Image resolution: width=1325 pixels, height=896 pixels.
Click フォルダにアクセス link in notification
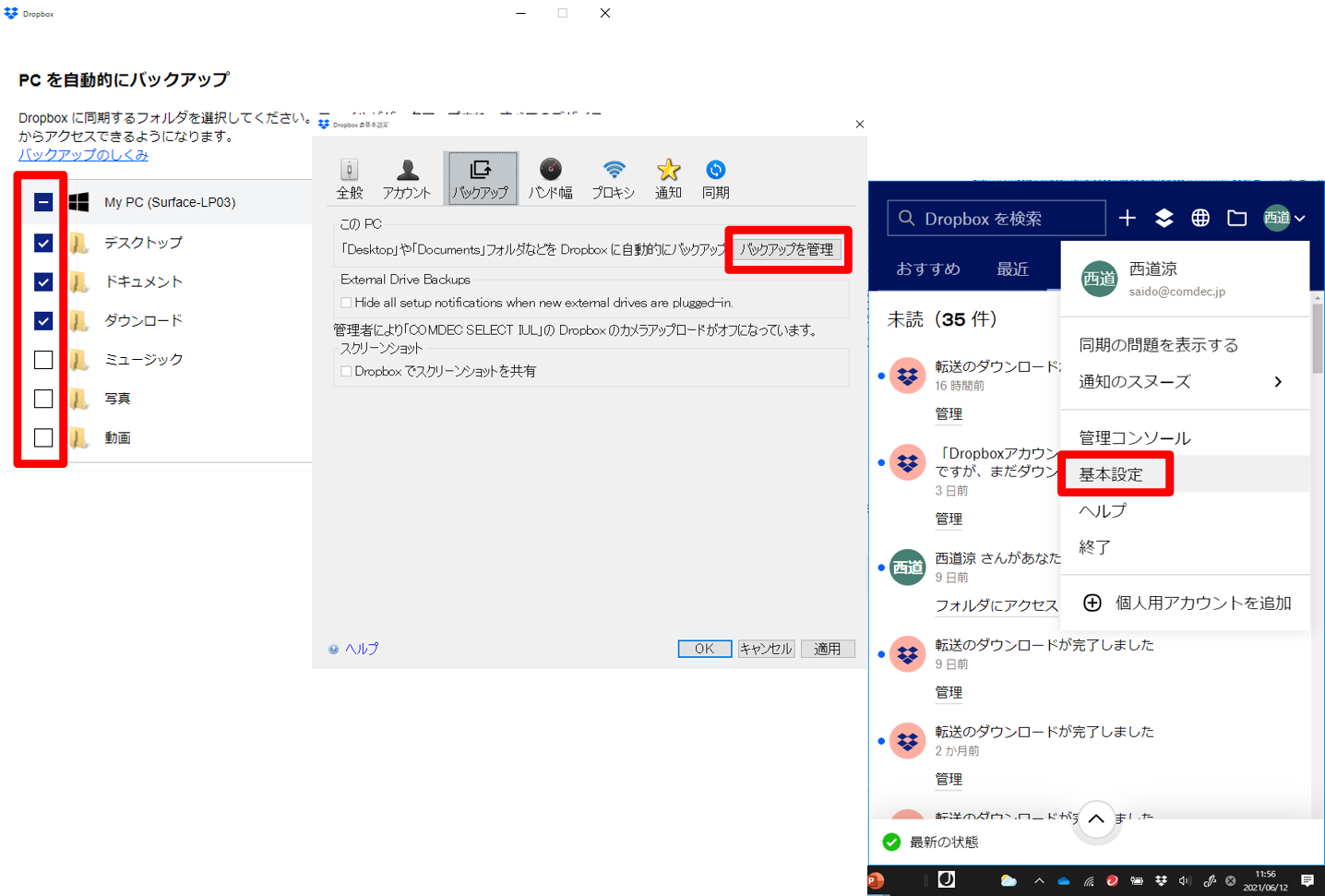(997, 605)
